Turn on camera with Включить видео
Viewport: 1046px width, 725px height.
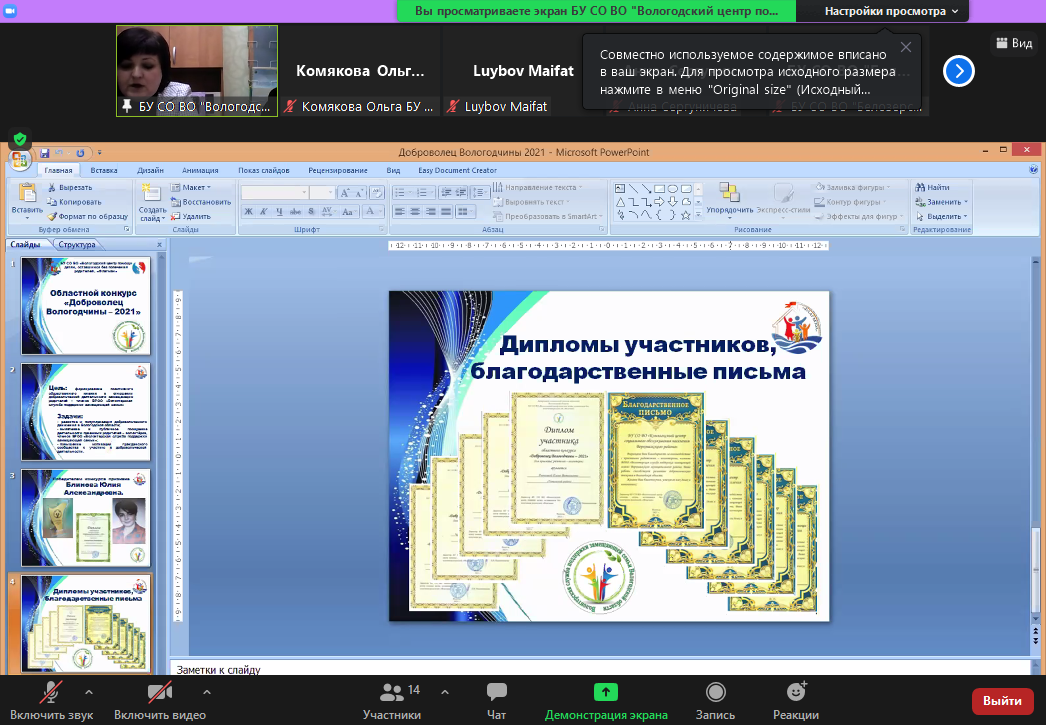[159, 692]
